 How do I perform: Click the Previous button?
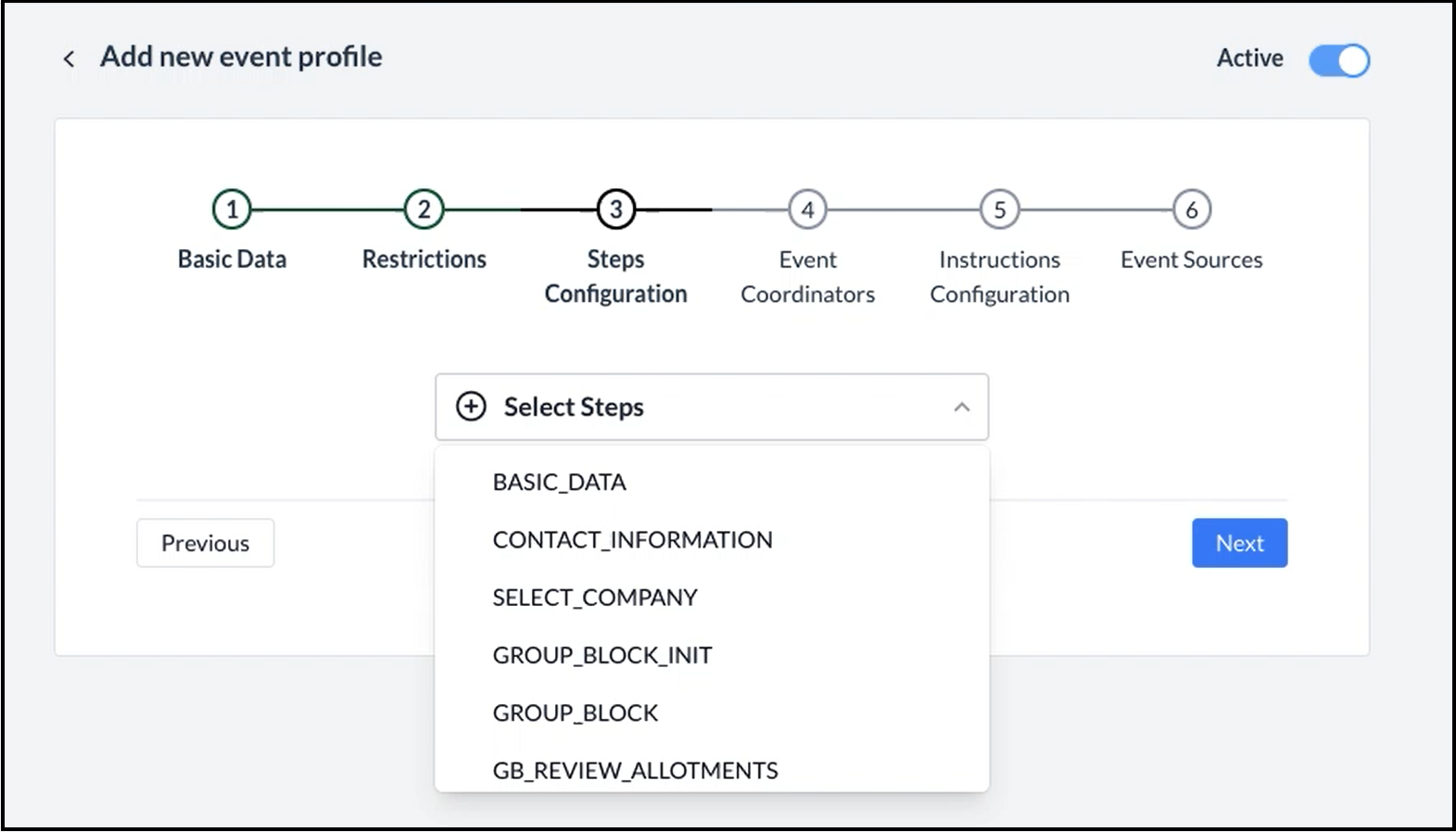[205, 543]
